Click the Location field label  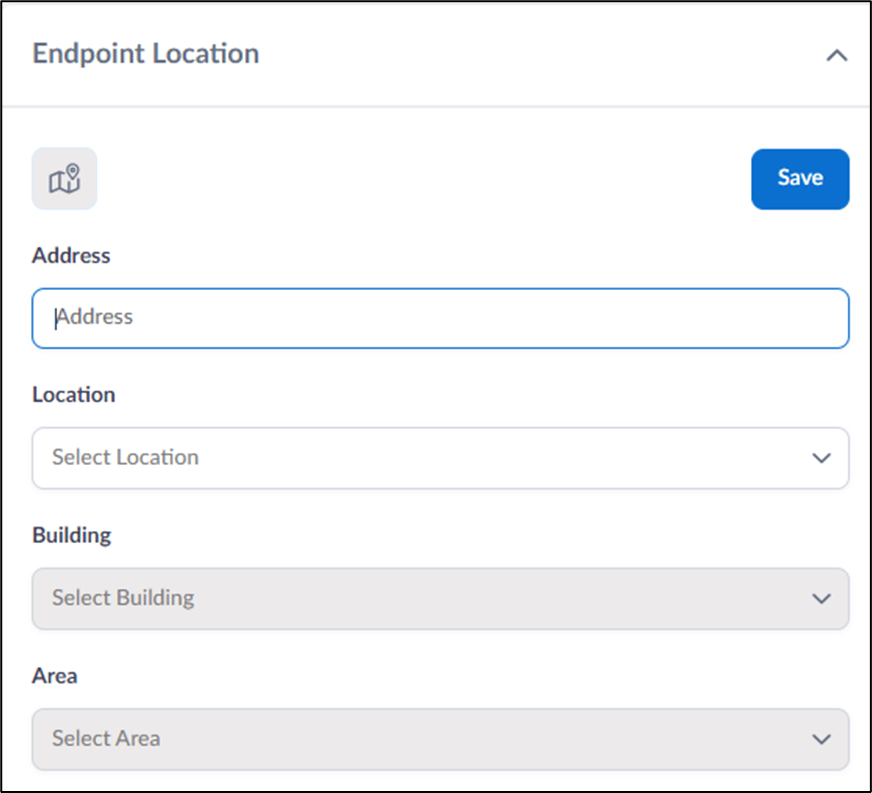74,395
